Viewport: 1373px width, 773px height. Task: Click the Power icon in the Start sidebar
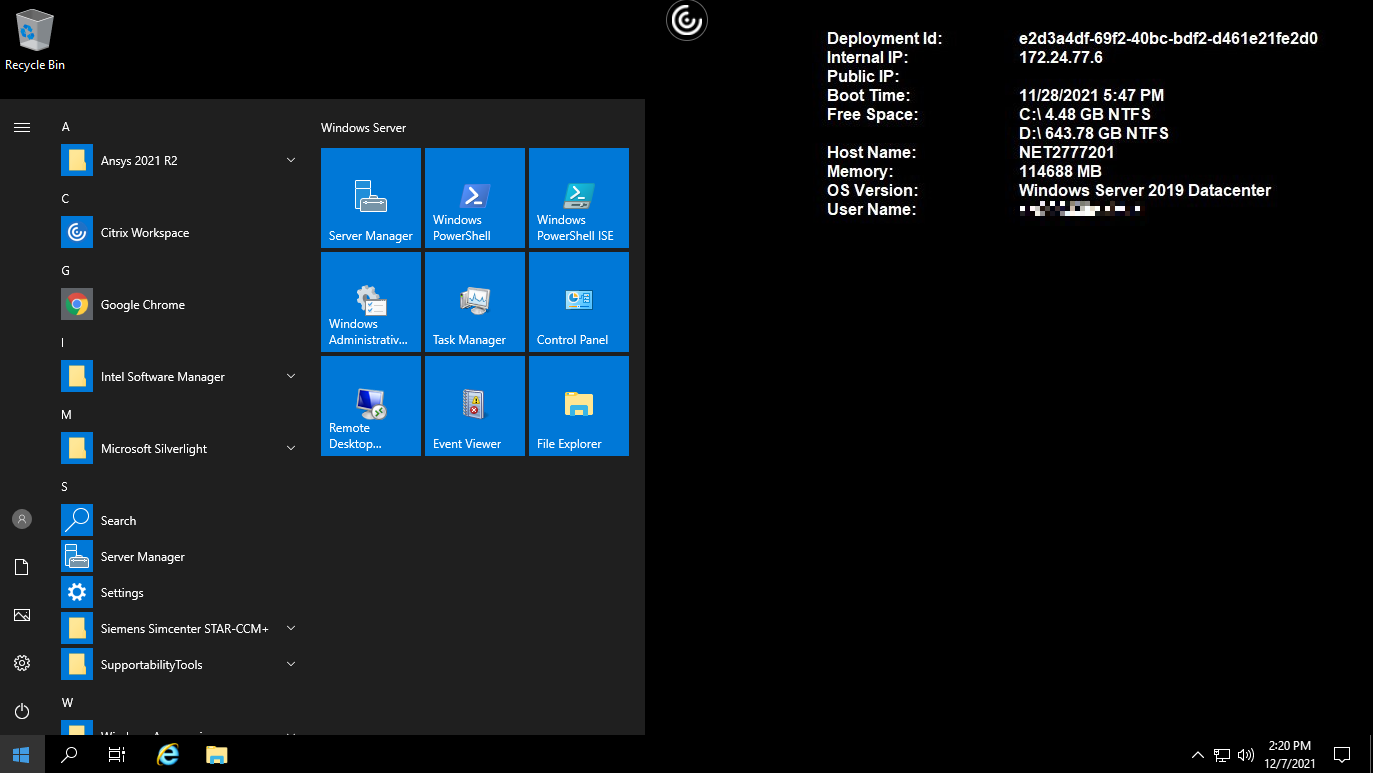(22, 711)
